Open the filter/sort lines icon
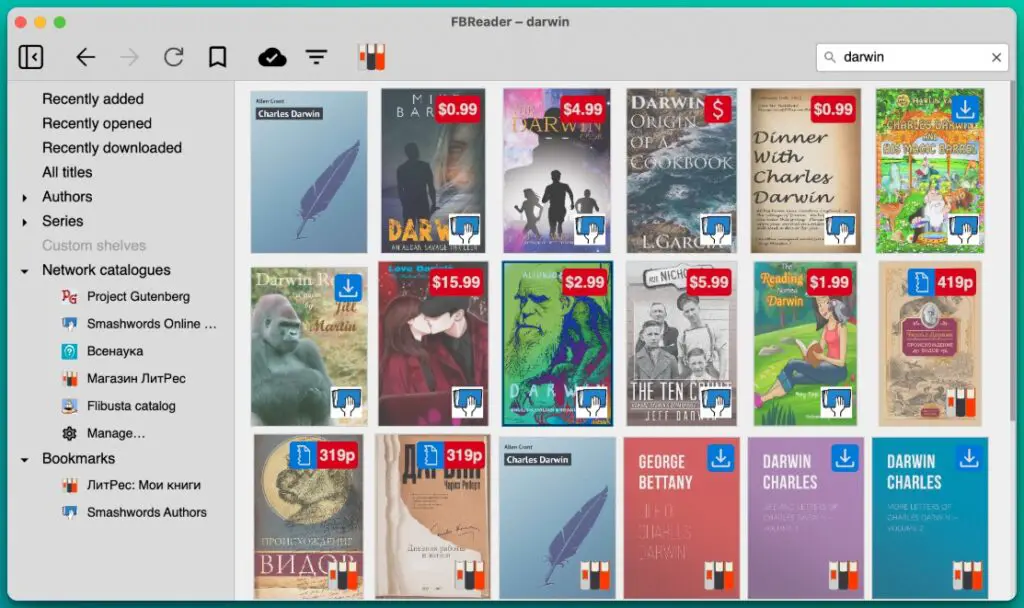Screen dimensions: 1024x608 pyautogui.click(x=317, y=57)
